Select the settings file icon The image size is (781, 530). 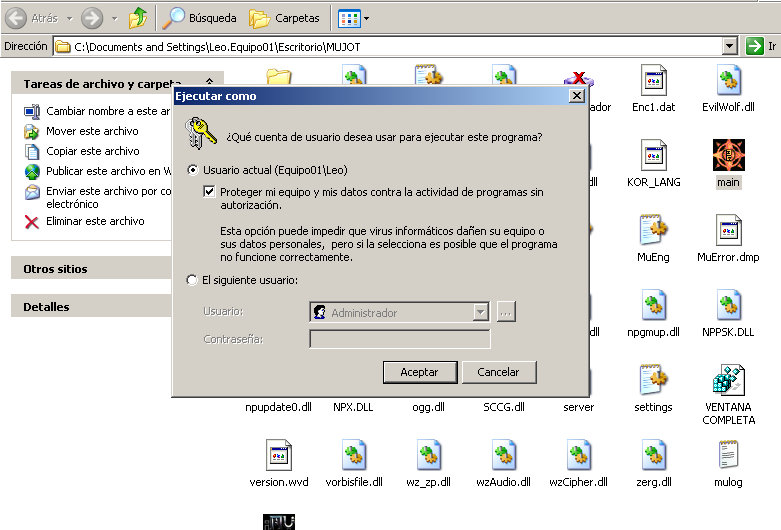pos(653,380)
